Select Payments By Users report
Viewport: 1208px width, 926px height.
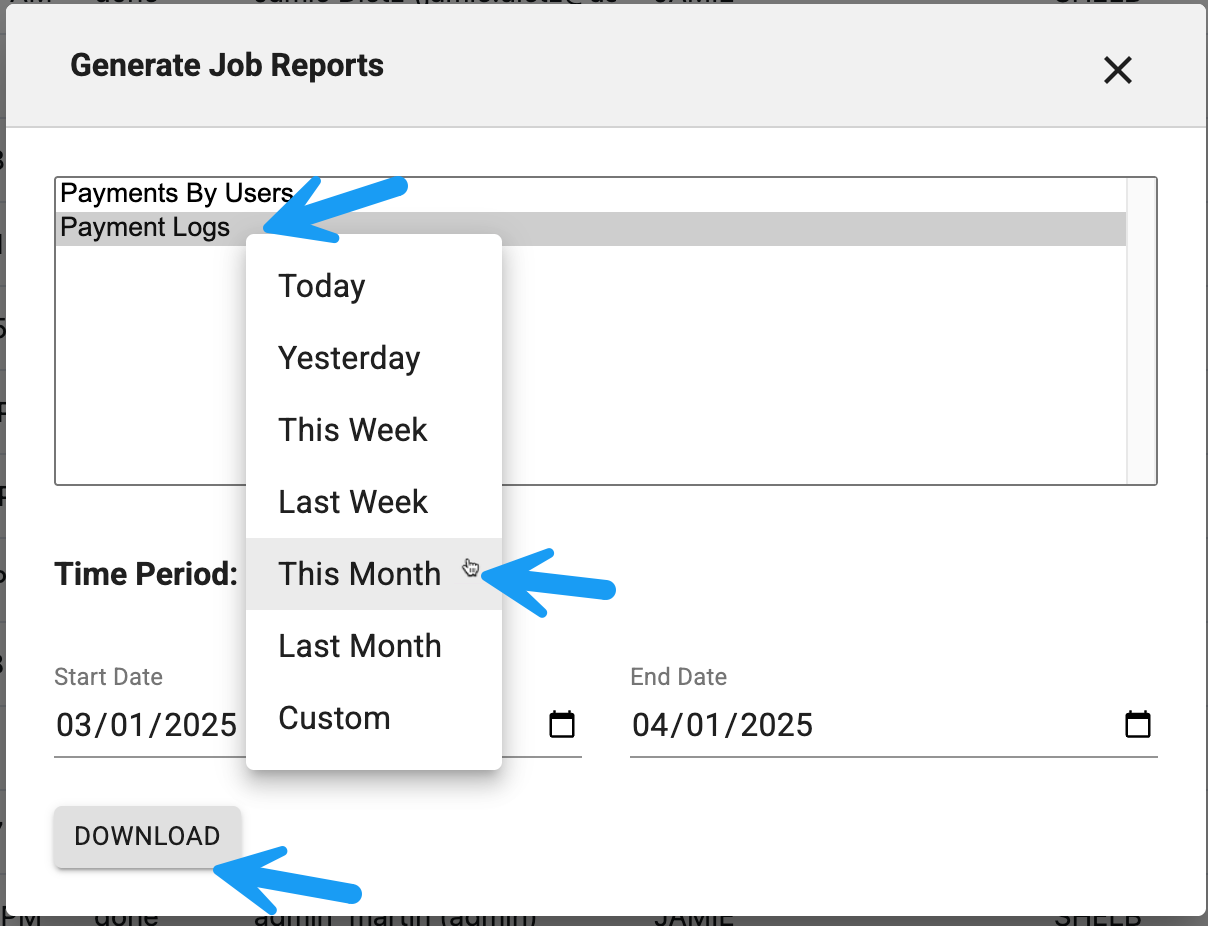pos(176,193)
